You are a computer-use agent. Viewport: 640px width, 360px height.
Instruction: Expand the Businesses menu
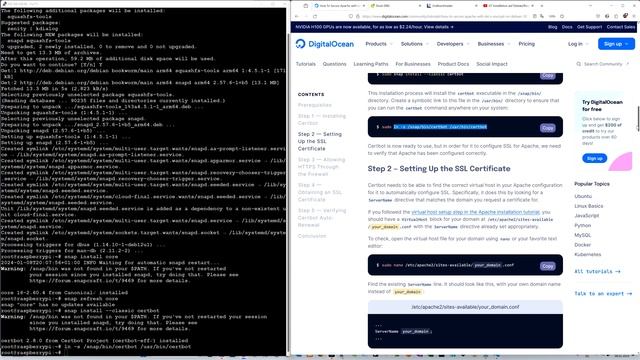(x=493, y=44)
